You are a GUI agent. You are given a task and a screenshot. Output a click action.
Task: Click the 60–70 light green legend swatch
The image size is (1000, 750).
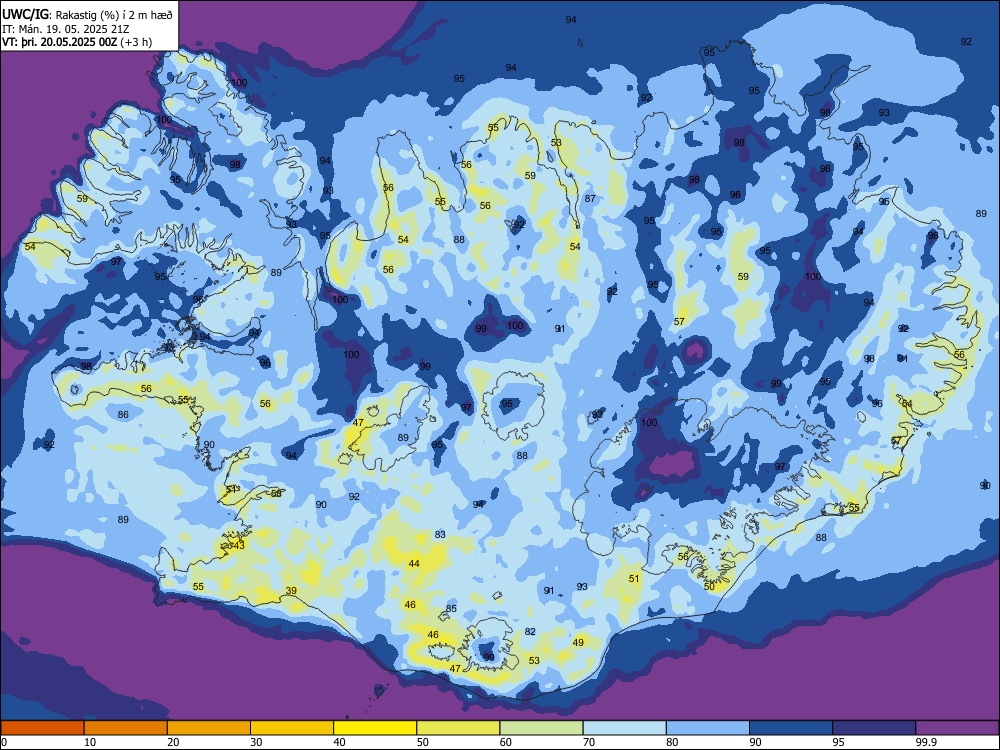tap(541, 728)
